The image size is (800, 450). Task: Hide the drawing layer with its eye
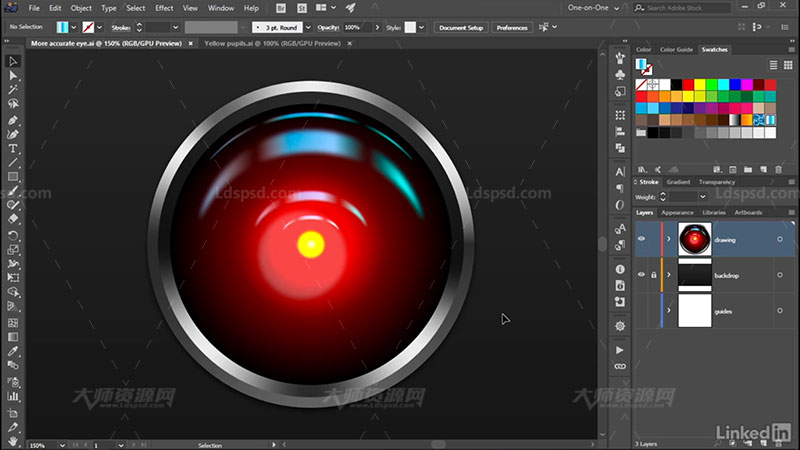tap(641, 239)
